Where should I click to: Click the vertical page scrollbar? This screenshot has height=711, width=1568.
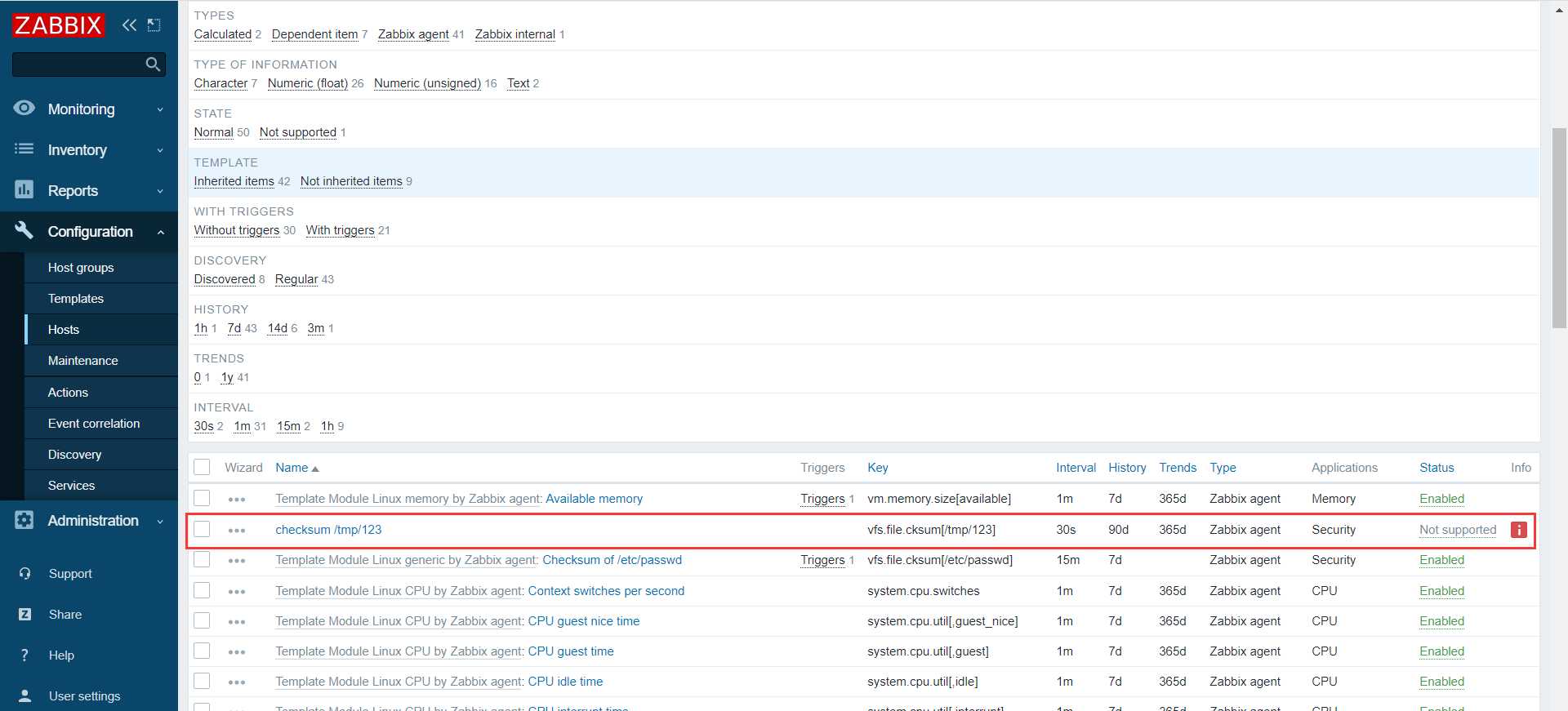[x=1559, y=229]
